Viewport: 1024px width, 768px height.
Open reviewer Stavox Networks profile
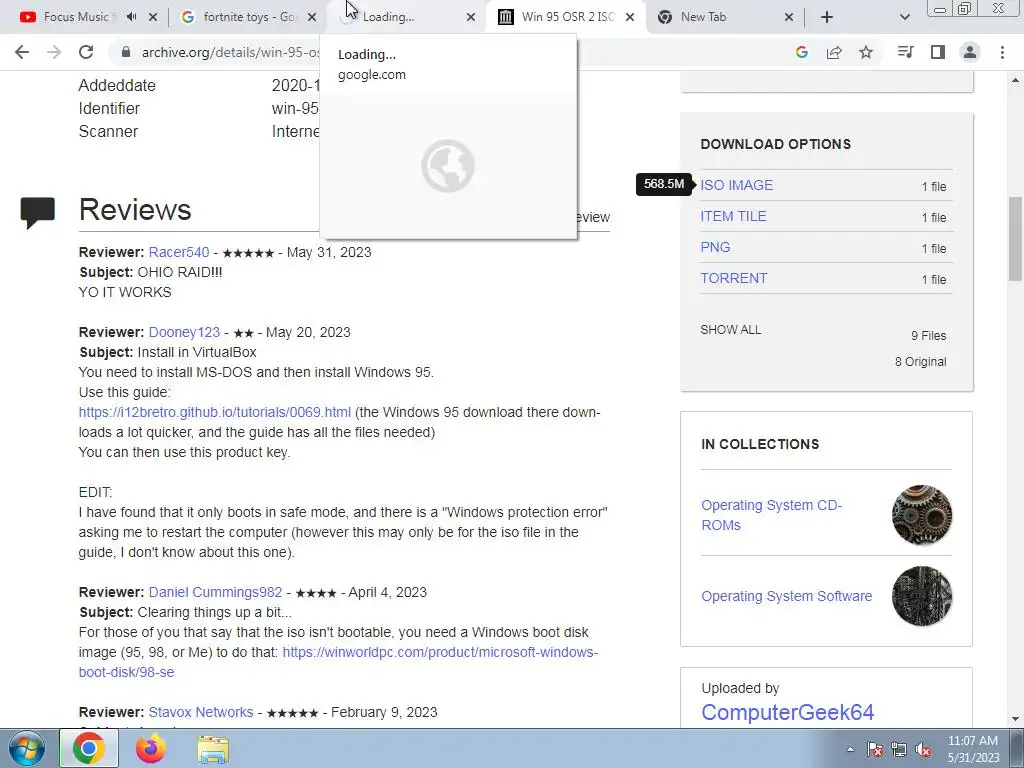[x=200, y=712]
